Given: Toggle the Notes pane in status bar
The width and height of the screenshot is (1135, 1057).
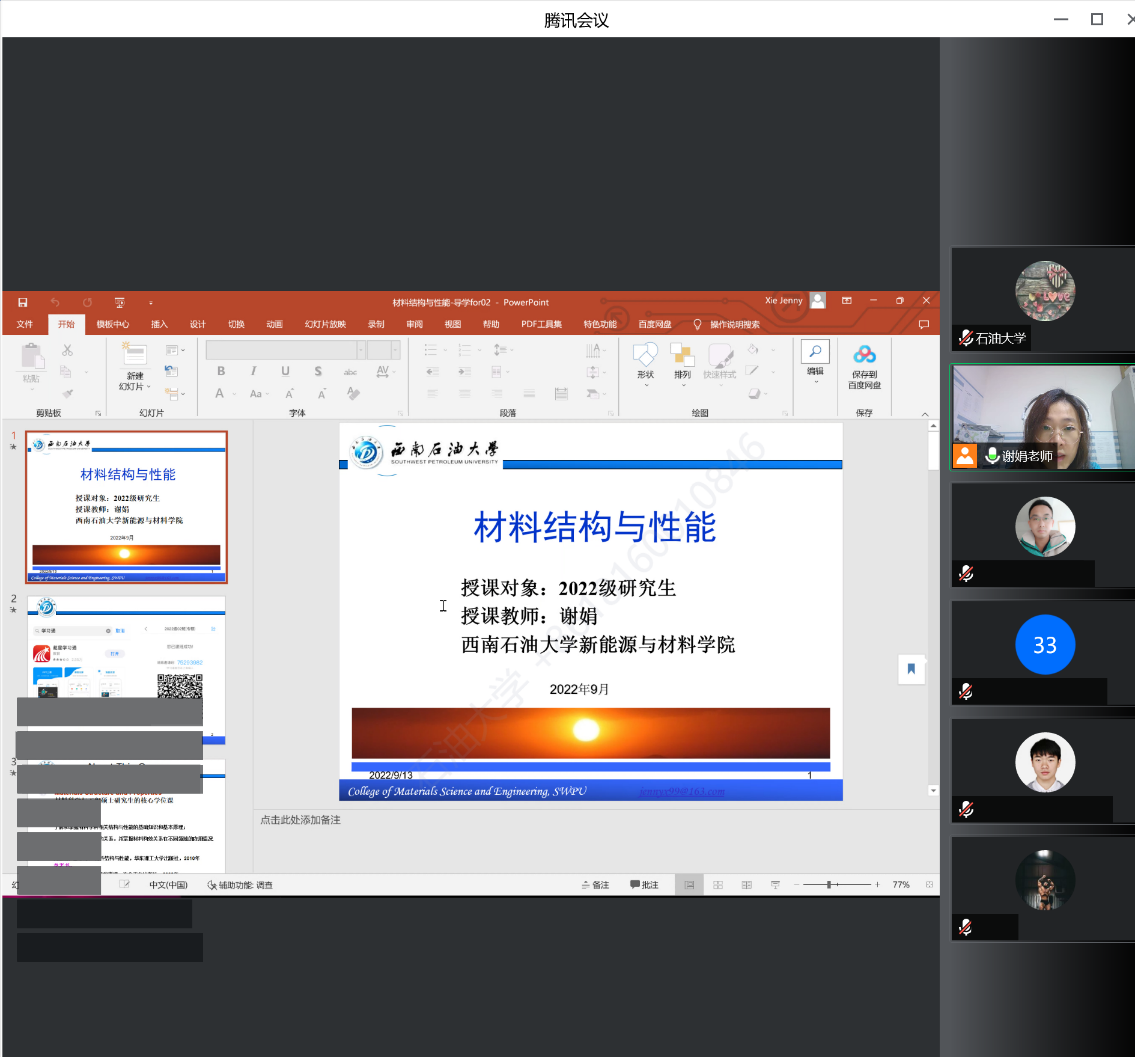Looking at the screenshot, I should point(594,885).
